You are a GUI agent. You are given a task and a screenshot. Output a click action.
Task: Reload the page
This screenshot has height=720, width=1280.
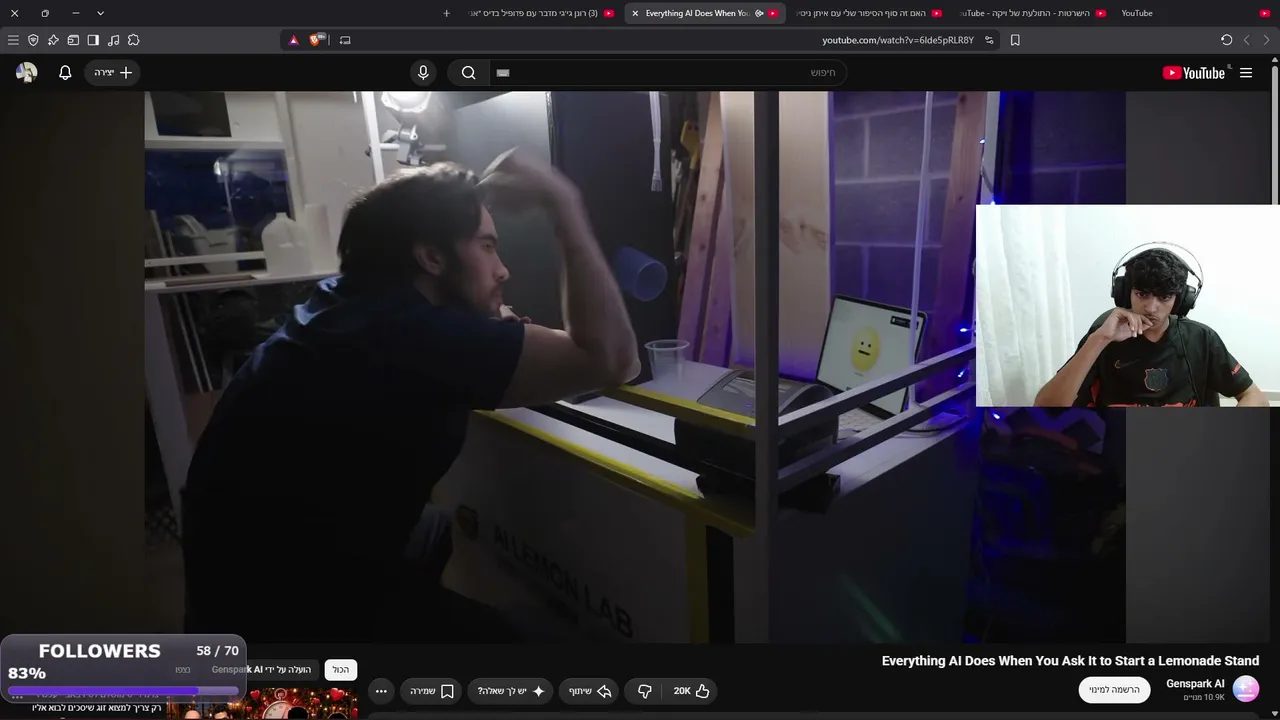coord(1227,40)
